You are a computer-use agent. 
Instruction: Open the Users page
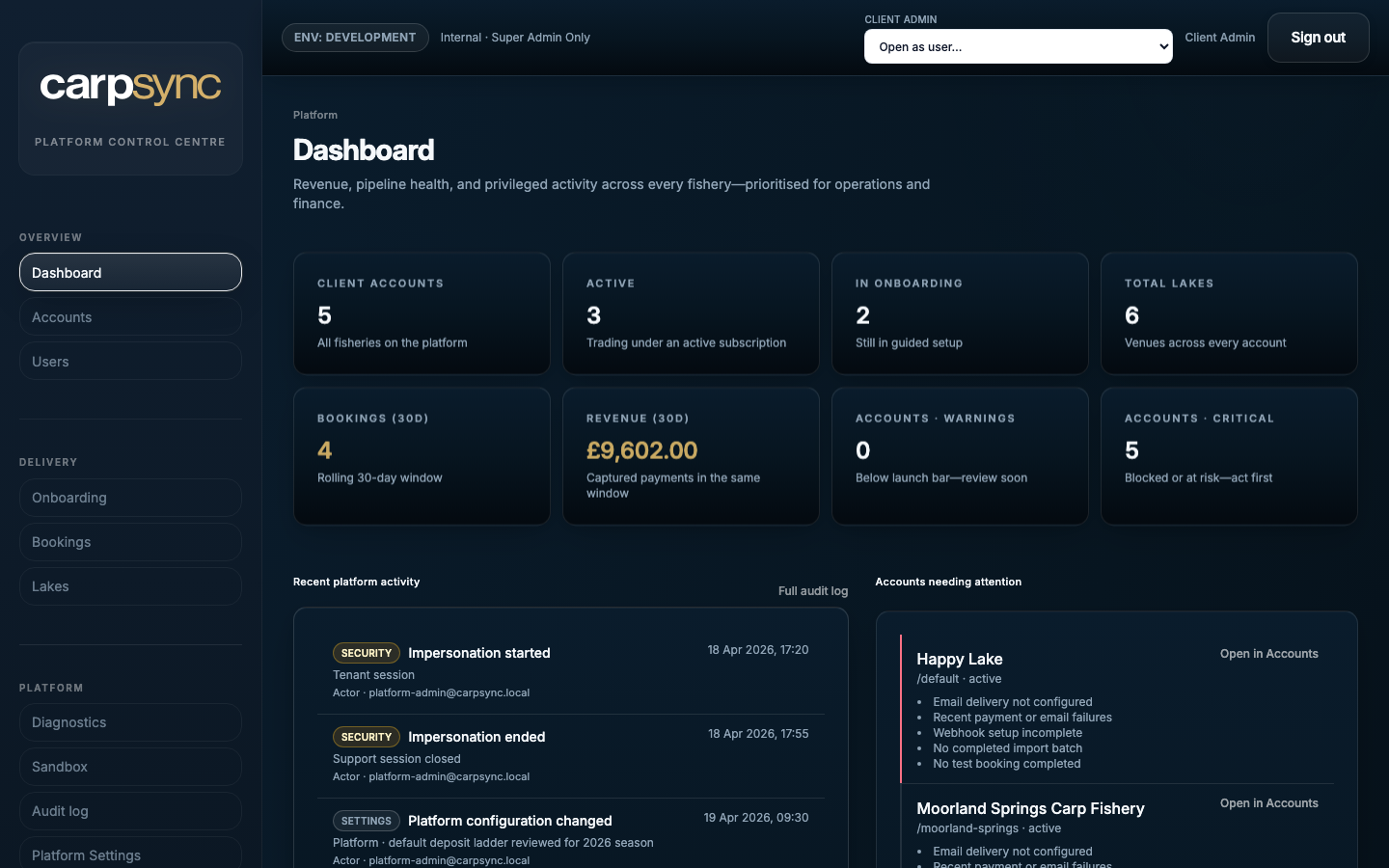130,361
